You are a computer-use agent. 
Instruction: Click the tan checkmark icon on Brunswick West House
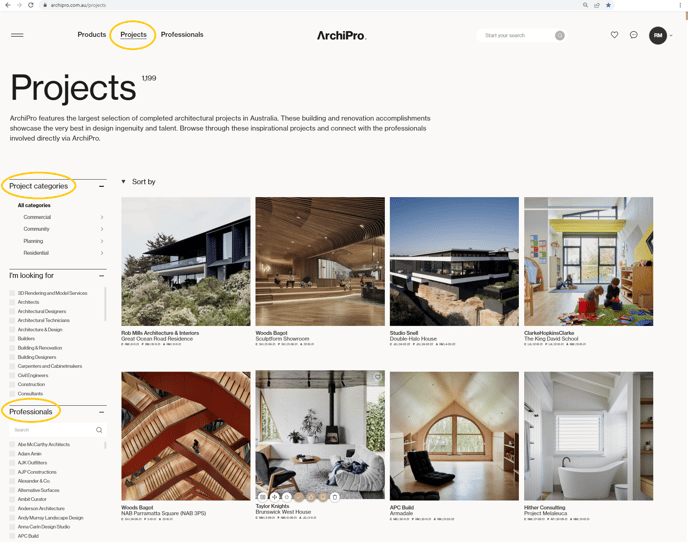(x=299, y=497)
